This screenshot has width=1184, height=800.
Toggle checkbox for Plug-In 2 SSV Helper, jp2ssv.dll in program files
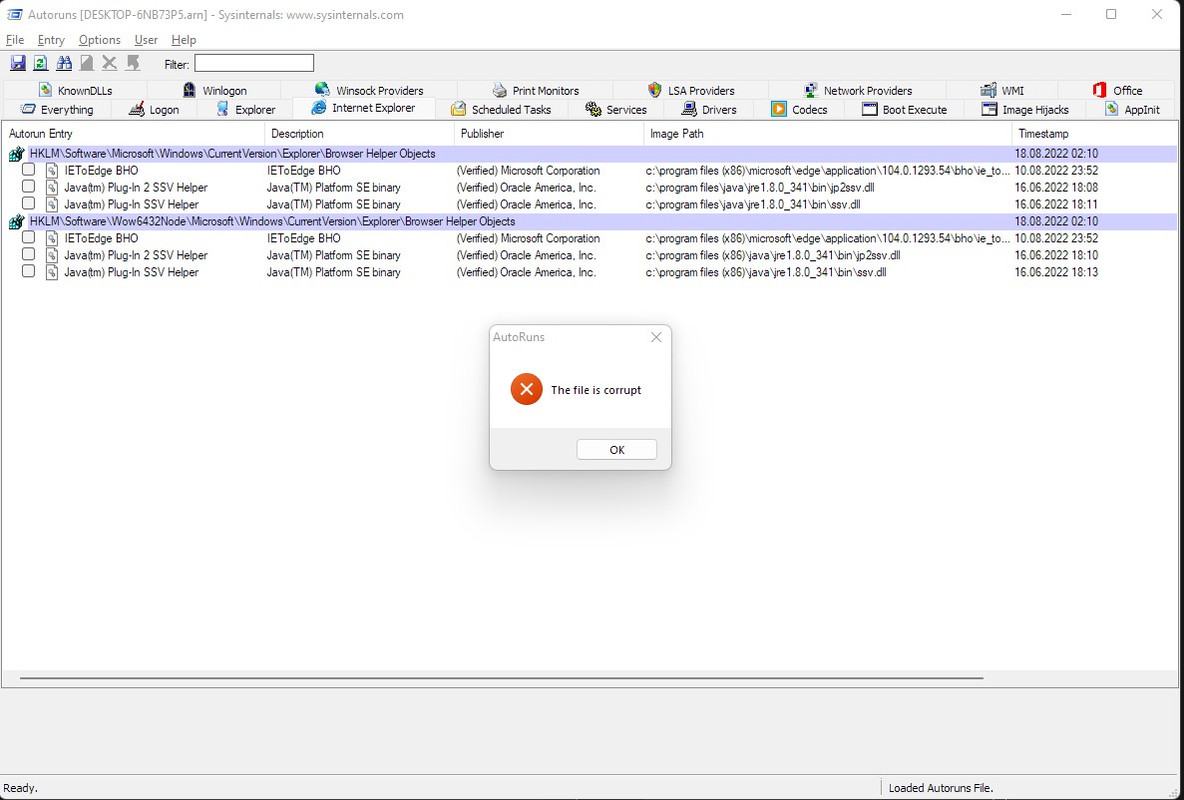[29, 186]
